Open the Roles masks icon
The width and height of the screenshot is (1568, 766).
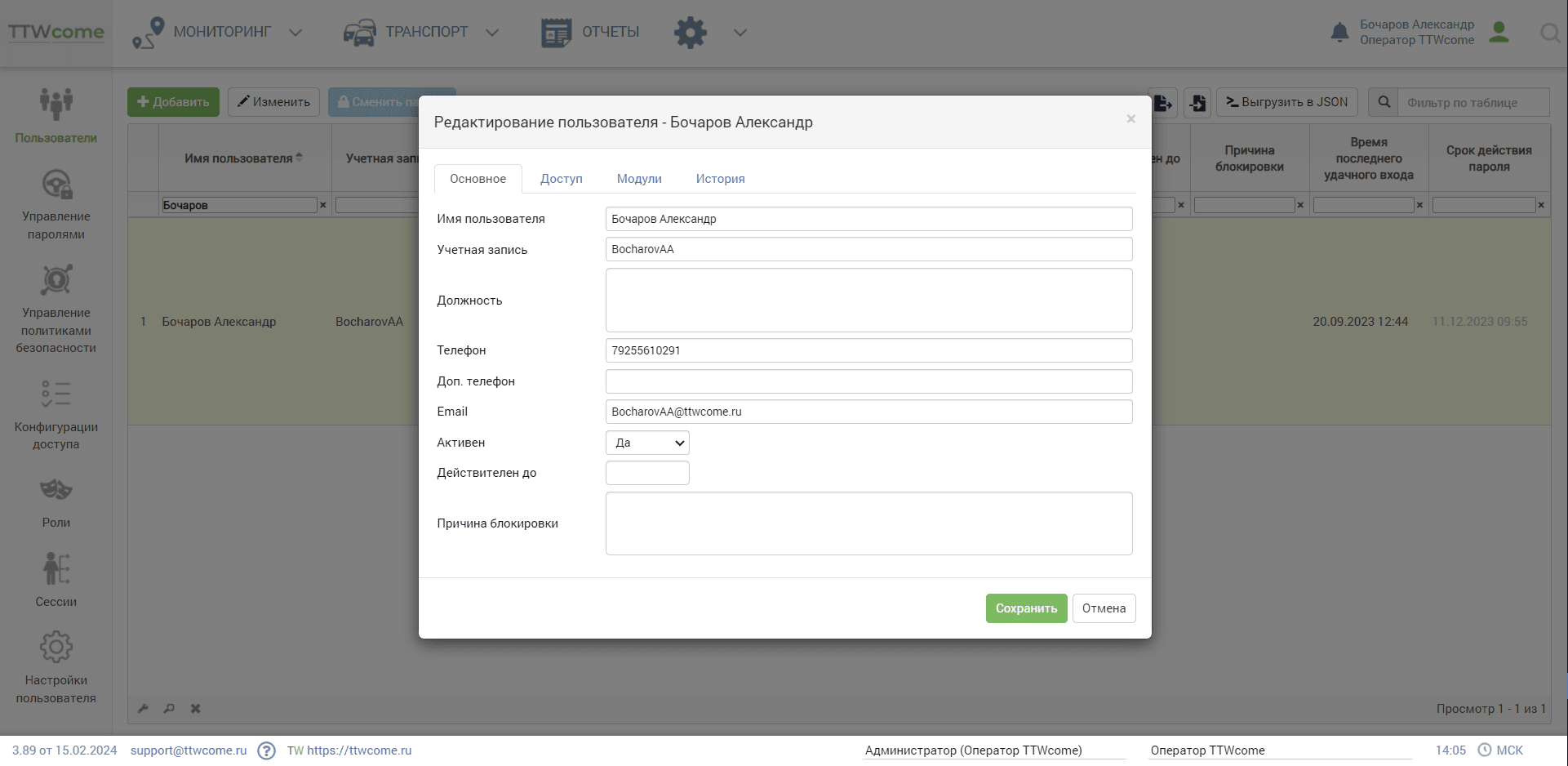[56, 490]
